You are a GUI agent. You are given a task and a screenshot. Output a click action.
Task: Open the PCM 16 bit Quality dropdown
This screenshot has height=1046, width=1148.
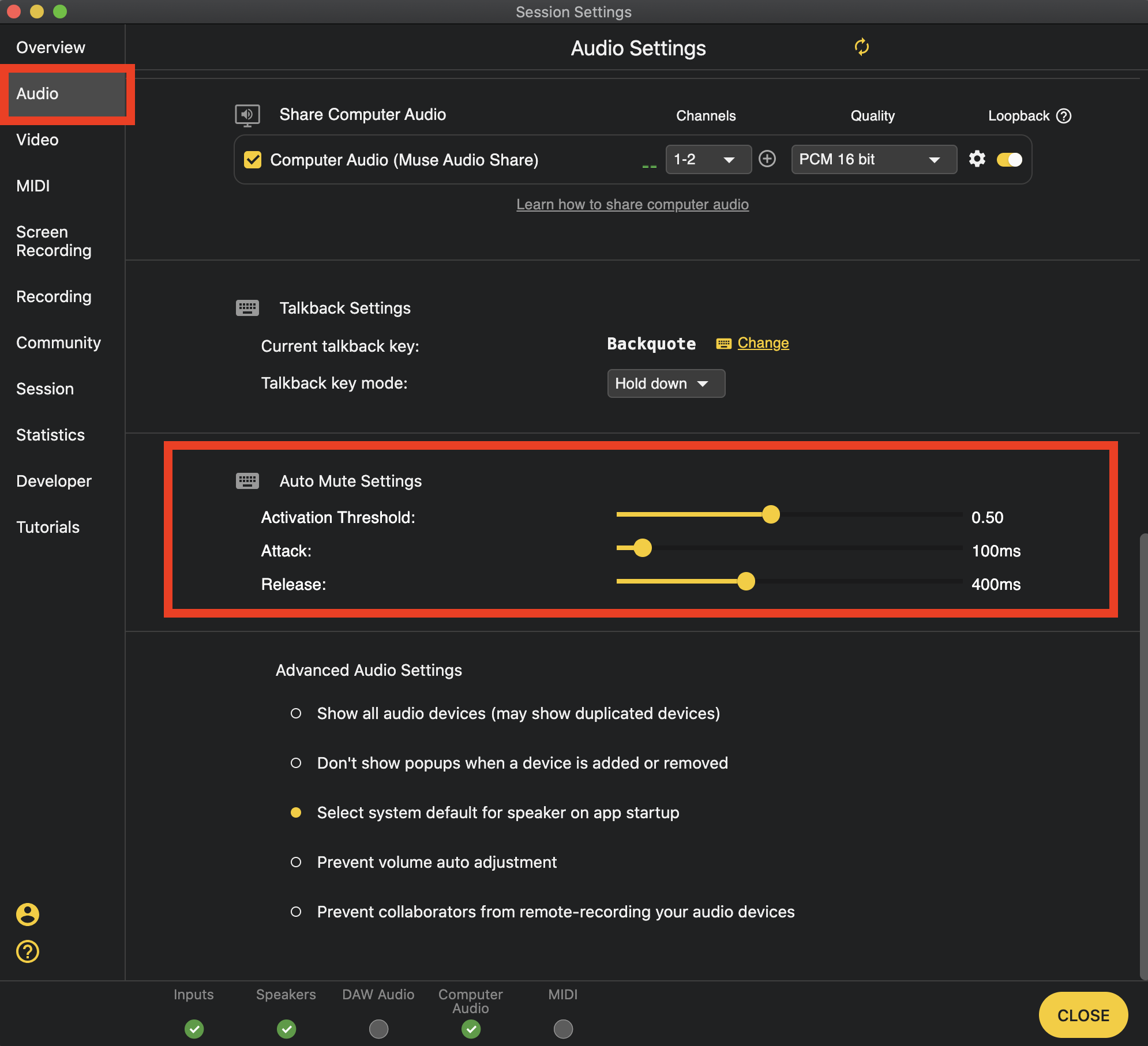tap(874, 159)
